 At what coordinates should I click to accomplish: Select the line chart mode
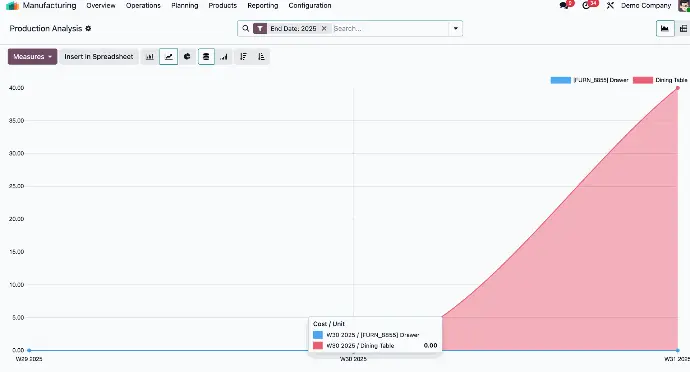click(x=169, y=57)
